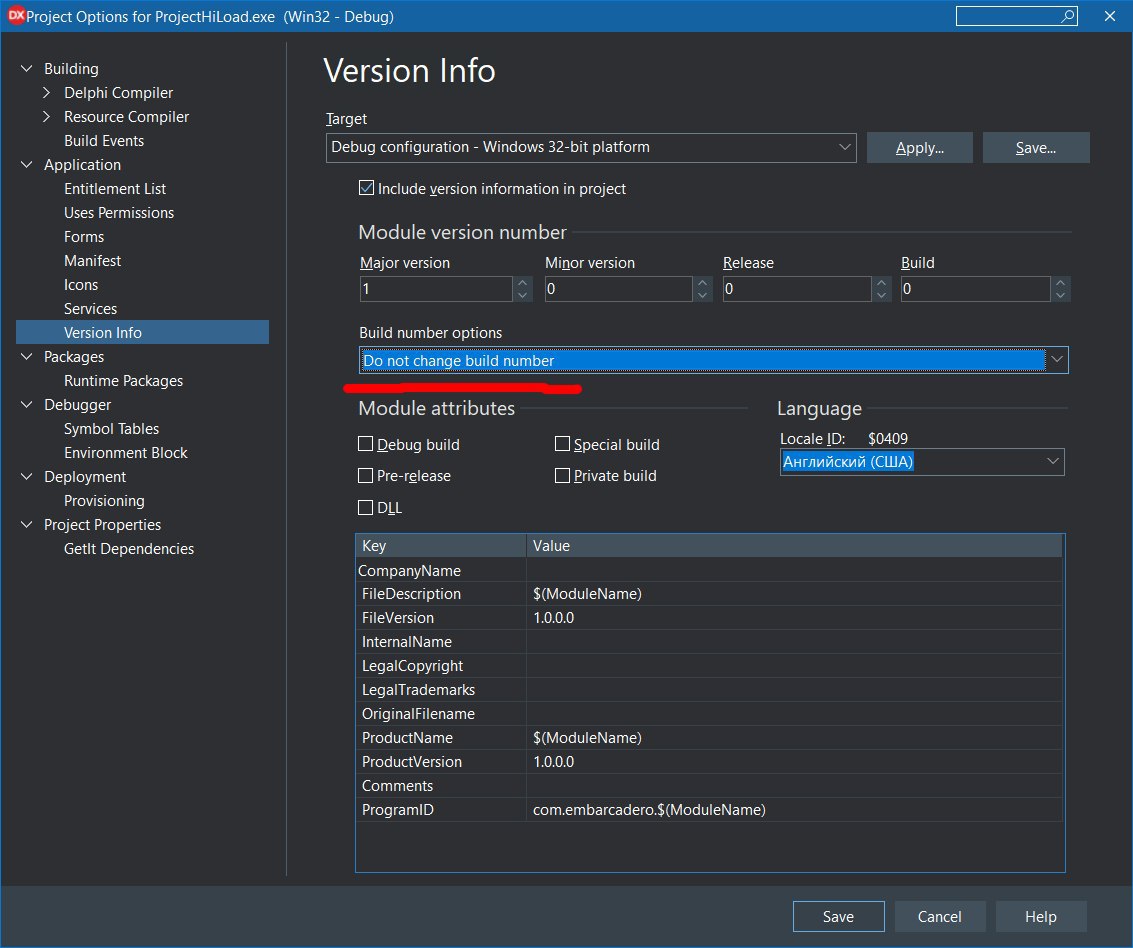Select the ProgramID value com.embarcadero.$(ModuleName)

point(649,810)
